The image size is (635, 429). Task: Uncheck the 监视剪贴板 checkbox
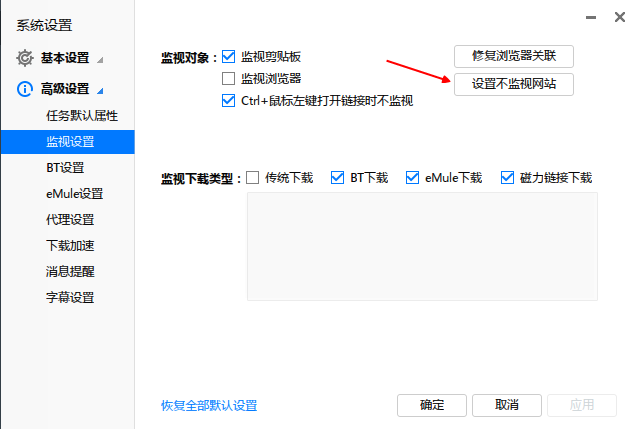click(228, 56)
